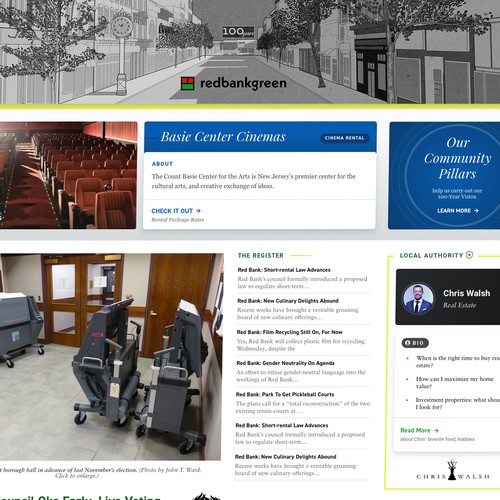Open 'Film Recycling Still On, For Now'
The height and width of the screenshot is (500, 500).
click(290, 332)
